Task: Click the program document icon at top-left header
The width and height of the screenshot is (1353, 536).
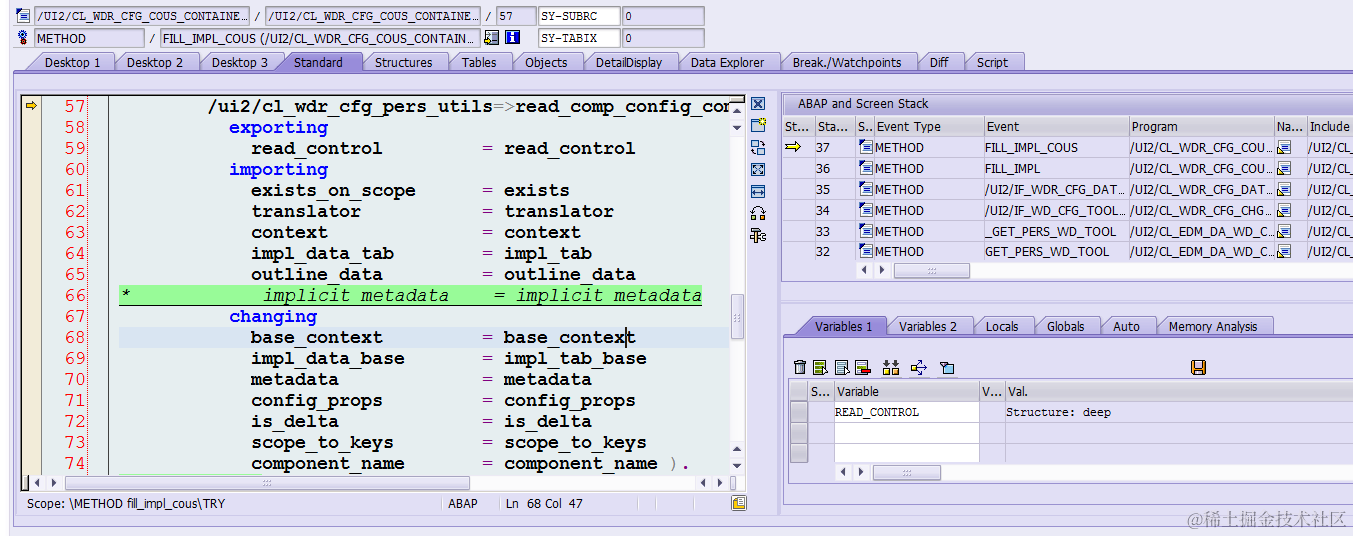Action: (x=23, y=16)
